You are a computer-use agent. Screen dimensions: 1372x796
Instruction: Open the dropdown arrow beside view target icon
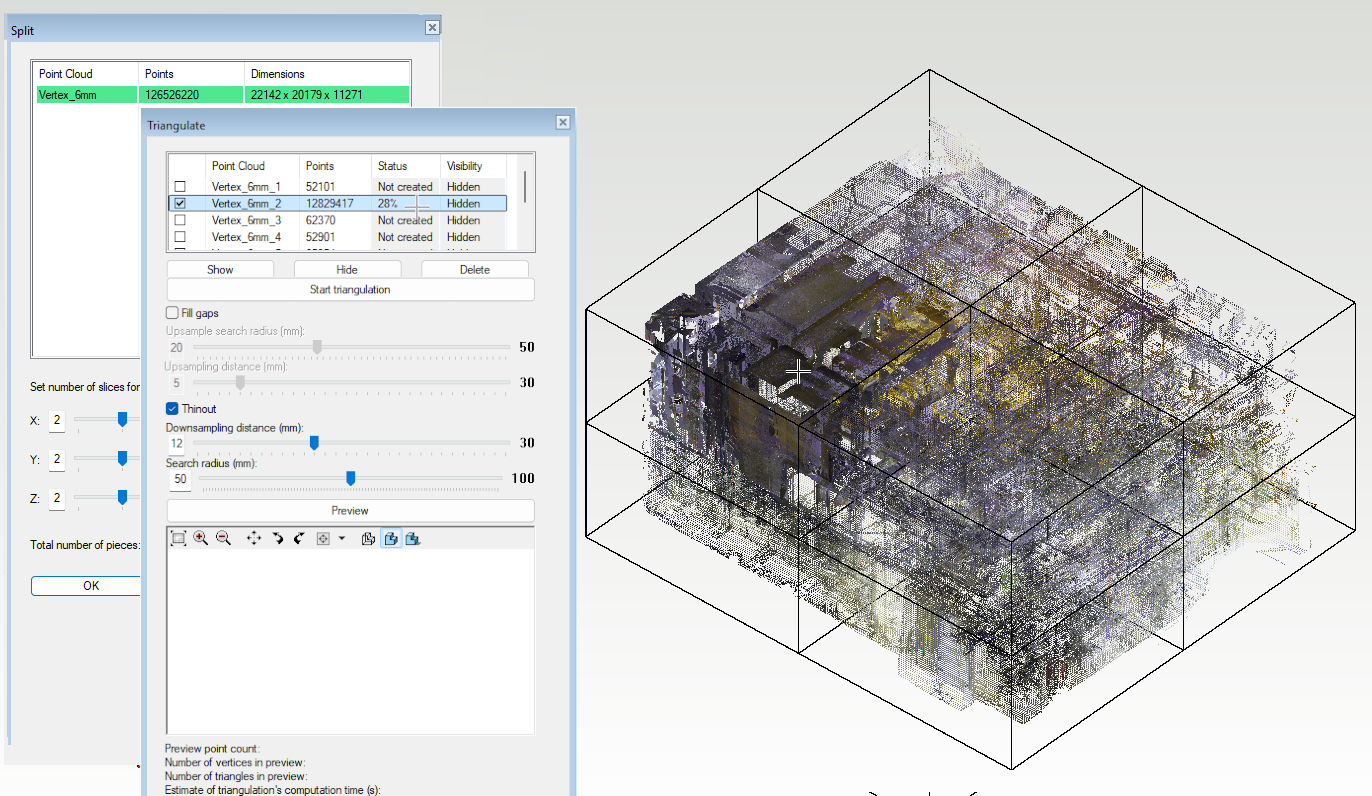(x=342, y=538)
